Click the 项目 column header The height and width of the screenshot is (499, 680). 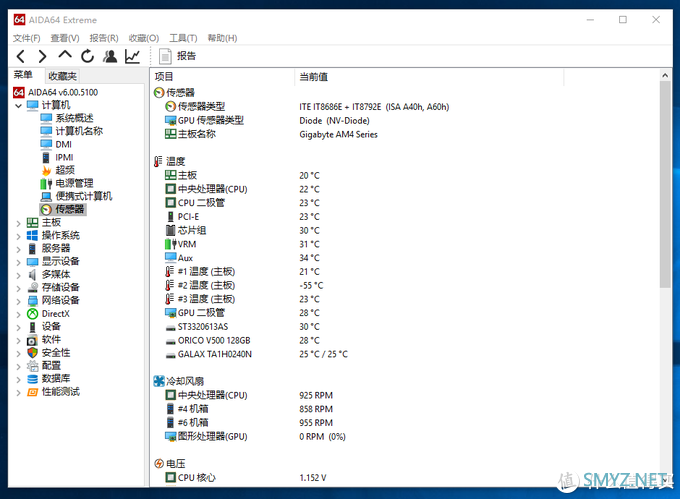[222, 77]
